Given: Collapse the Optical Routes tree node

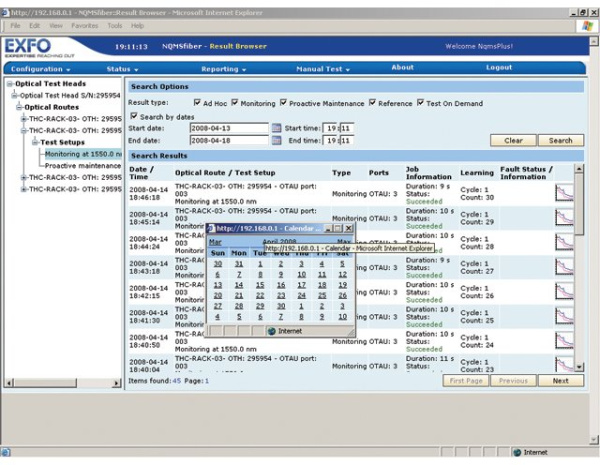Looking at the screenshot, I should [19, 107].
